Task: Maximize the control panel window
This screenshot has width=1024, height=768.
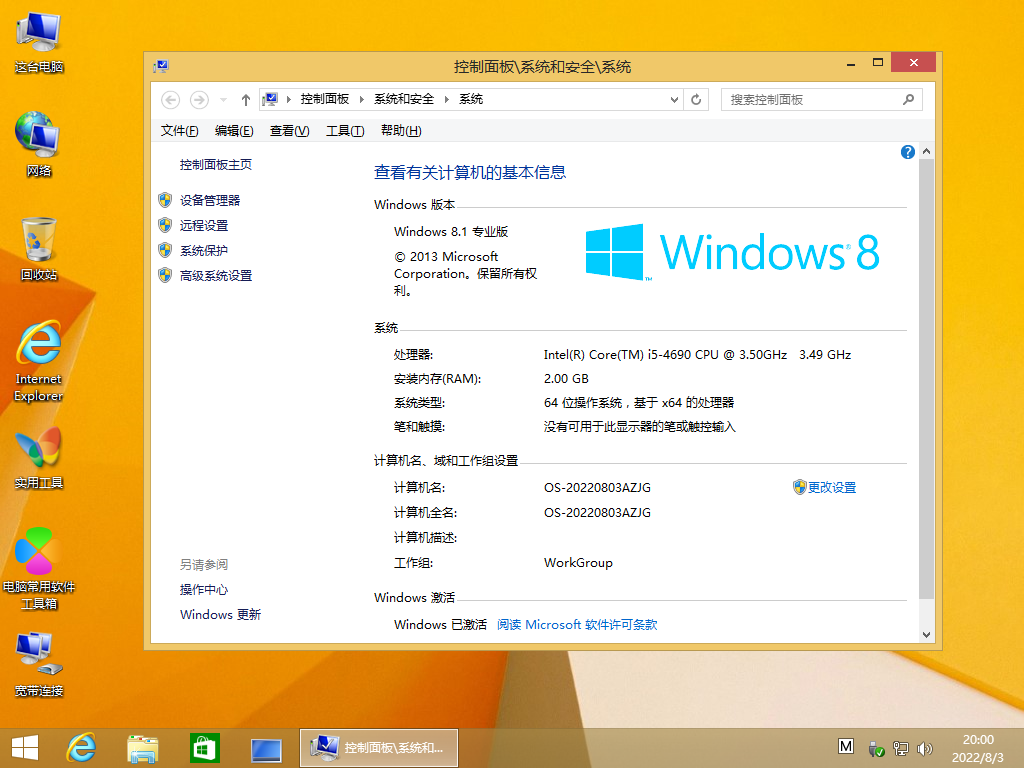Action: [x=878, y=63]
